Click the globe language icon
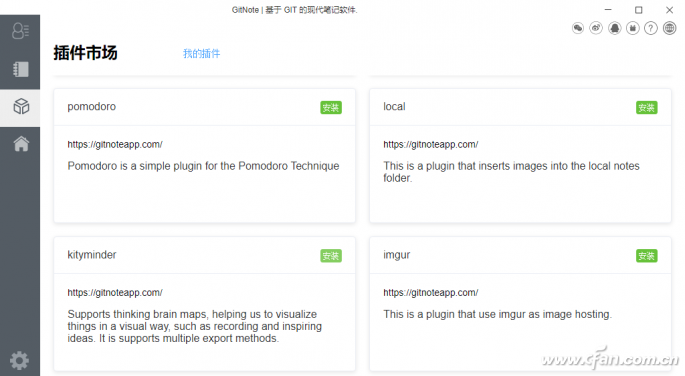The width and height of the screenshot is (685, 376). coord(669,28)
